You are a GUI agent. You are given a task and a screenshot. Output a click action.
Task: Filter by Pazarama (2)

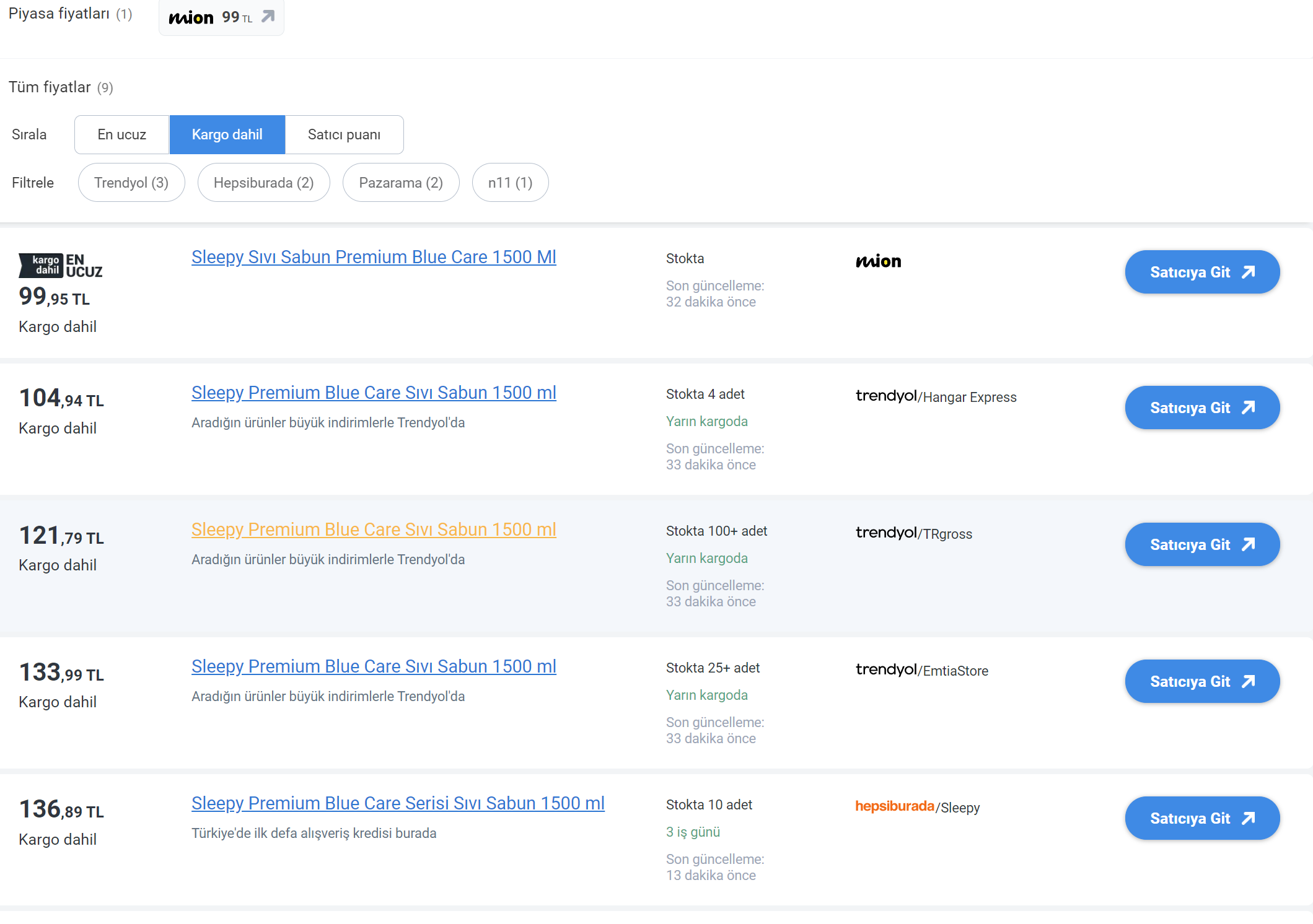point(401,183)
